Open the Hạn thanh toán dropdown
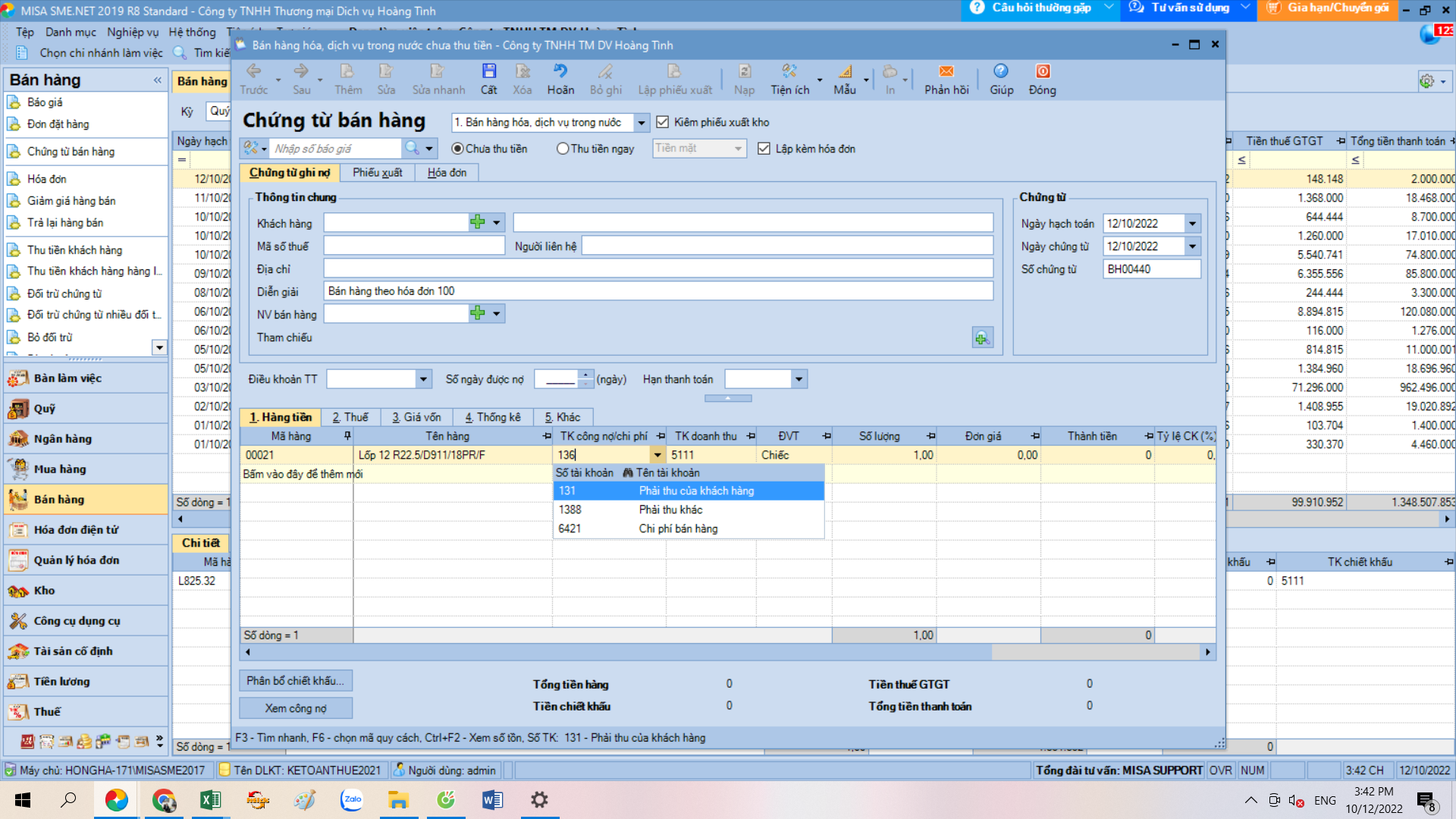This screenshot has height=819, width=1456. [799, 379]
